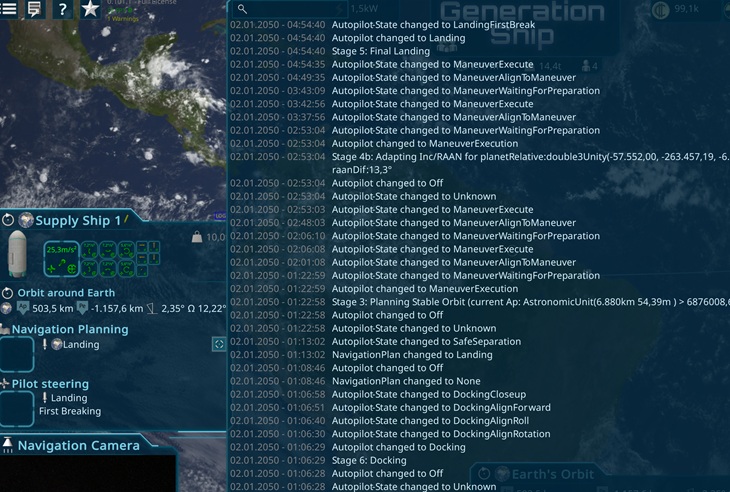Image resolution: width=730 pixels, height=492 pixels.
Task: Click the Earth icon beside Landing plan
Action: tap(57, 344)
